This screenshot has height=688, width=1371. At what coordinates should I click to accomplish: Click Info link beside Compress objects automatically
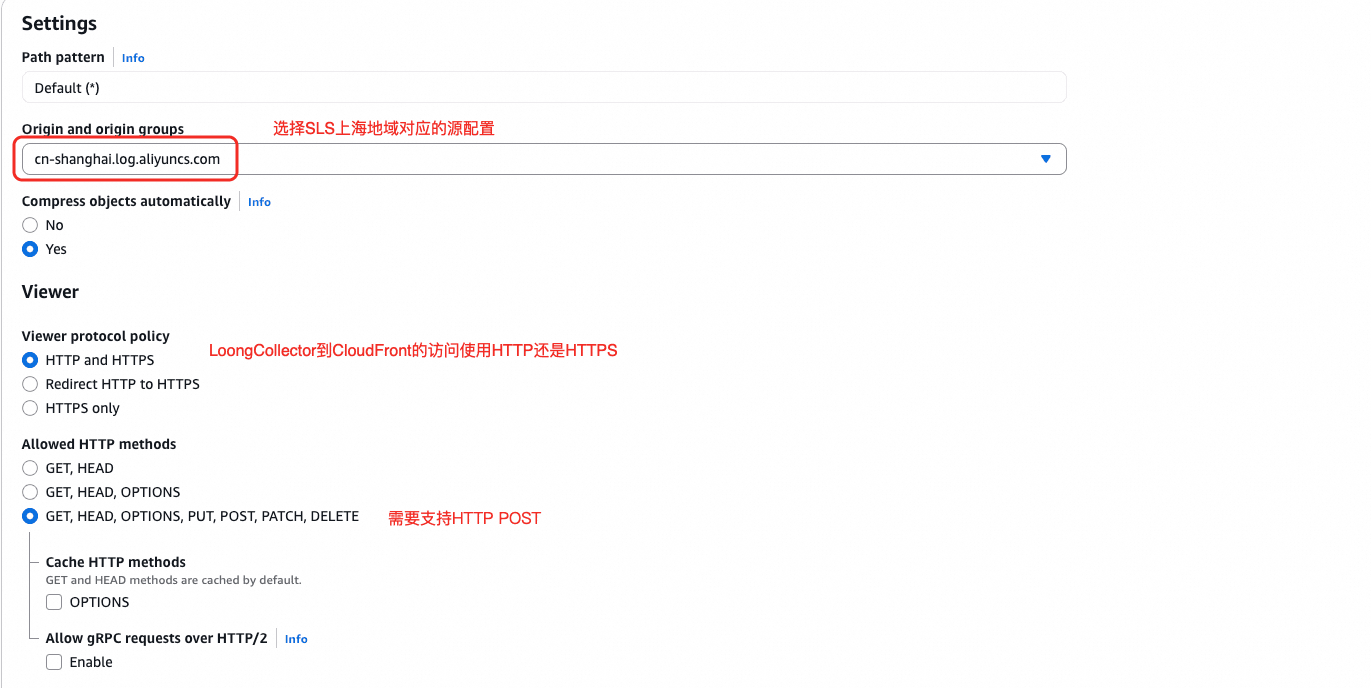pos(259,202)
